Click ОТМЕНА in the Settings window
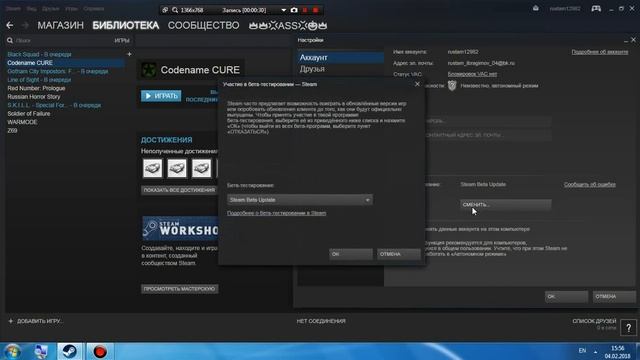 pyautogui.click(x=614, y=297)
